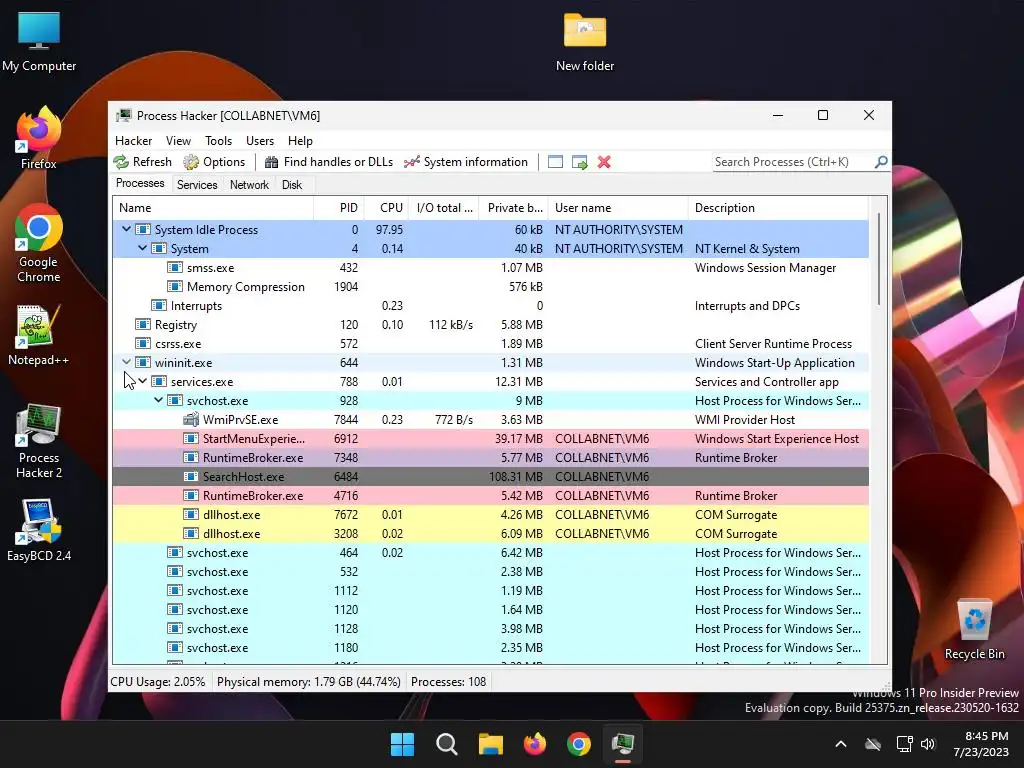Select the Registry process icon
Screen dimensions: 1024x768
pyautogui.click(x=142, y=324)
